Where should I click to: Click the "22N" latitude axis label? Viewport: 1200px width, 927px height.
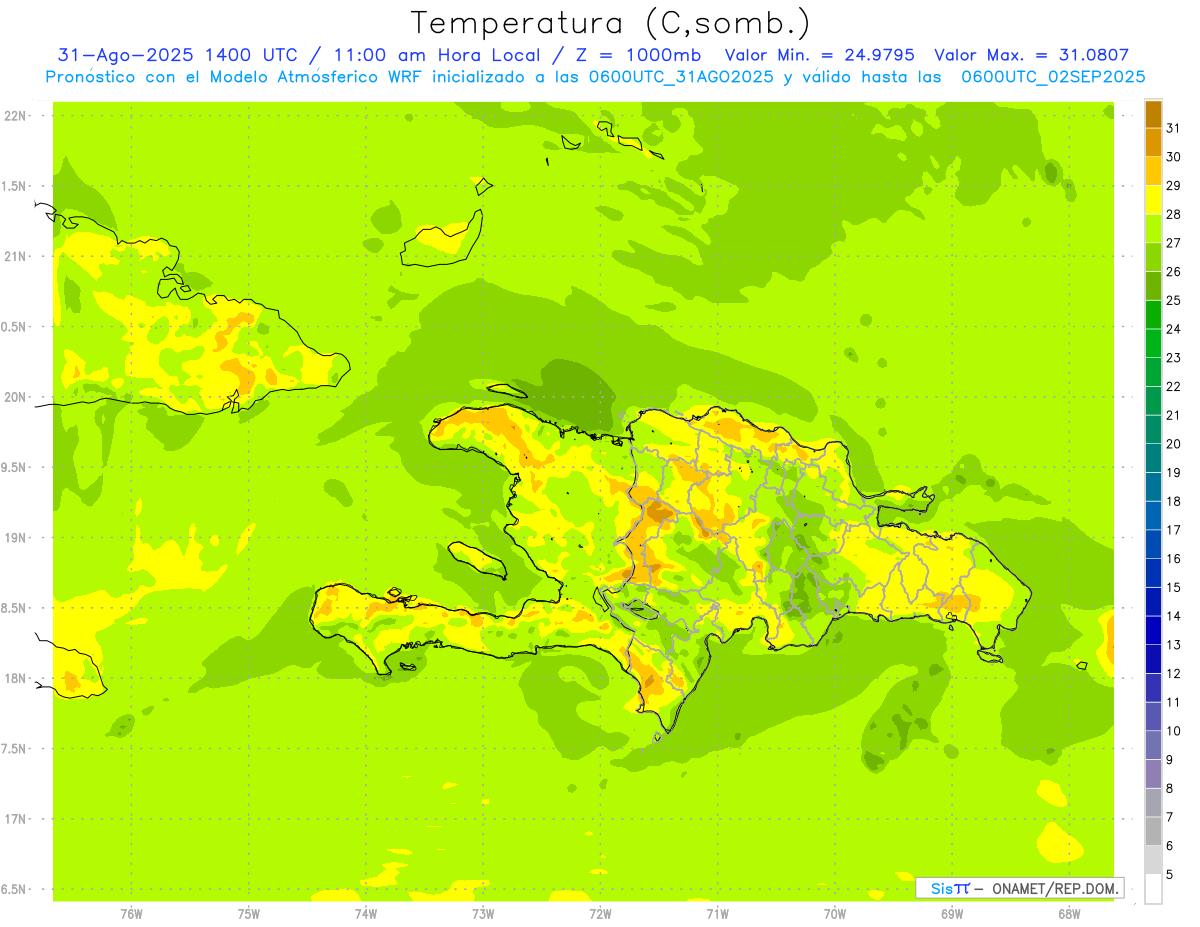[16, 116]
